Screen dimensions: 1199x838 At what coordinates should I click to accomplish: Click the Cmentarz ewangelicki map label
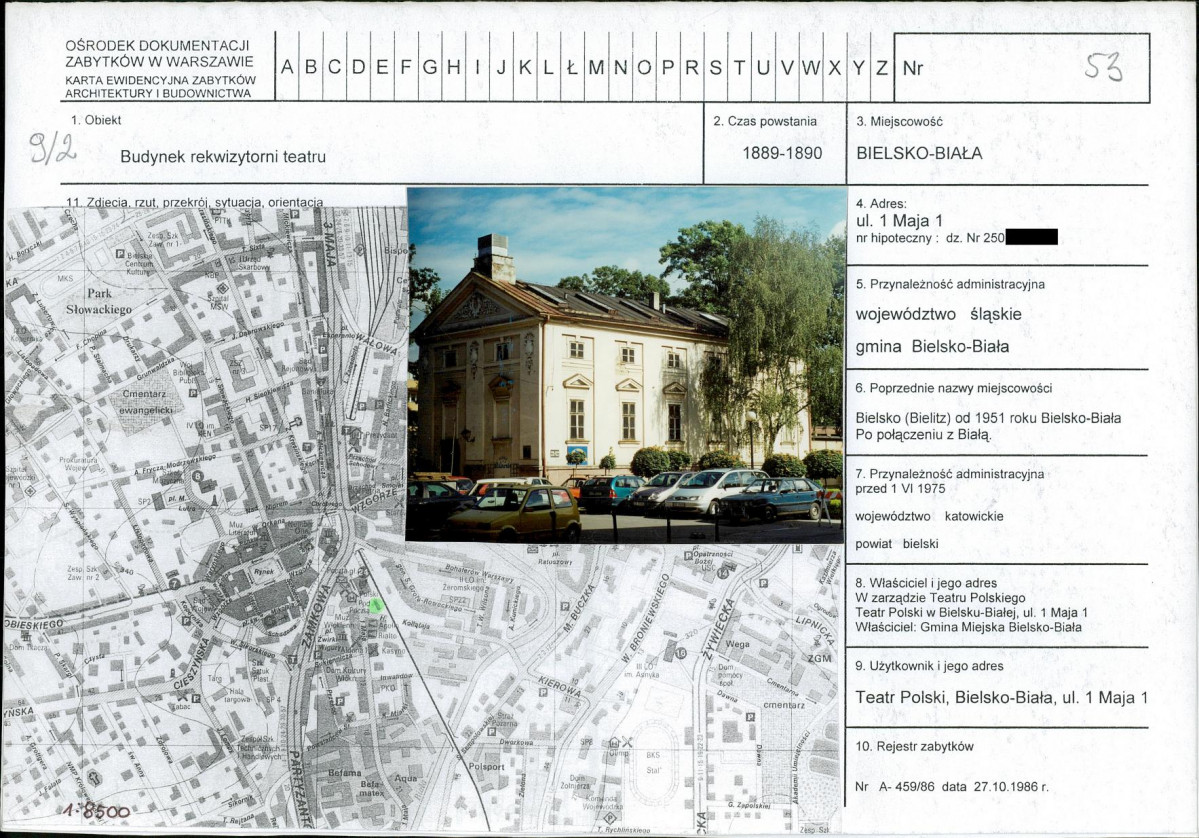point(148,401)
